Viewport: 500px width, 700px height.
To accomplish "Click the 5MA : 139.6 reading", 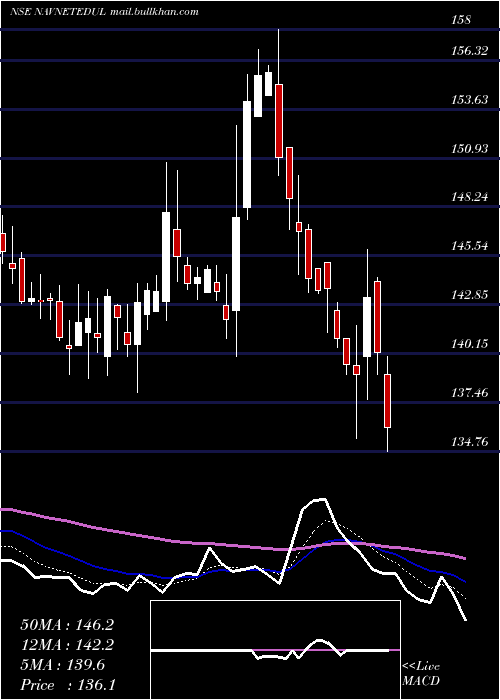I will (x=62, y=665).
